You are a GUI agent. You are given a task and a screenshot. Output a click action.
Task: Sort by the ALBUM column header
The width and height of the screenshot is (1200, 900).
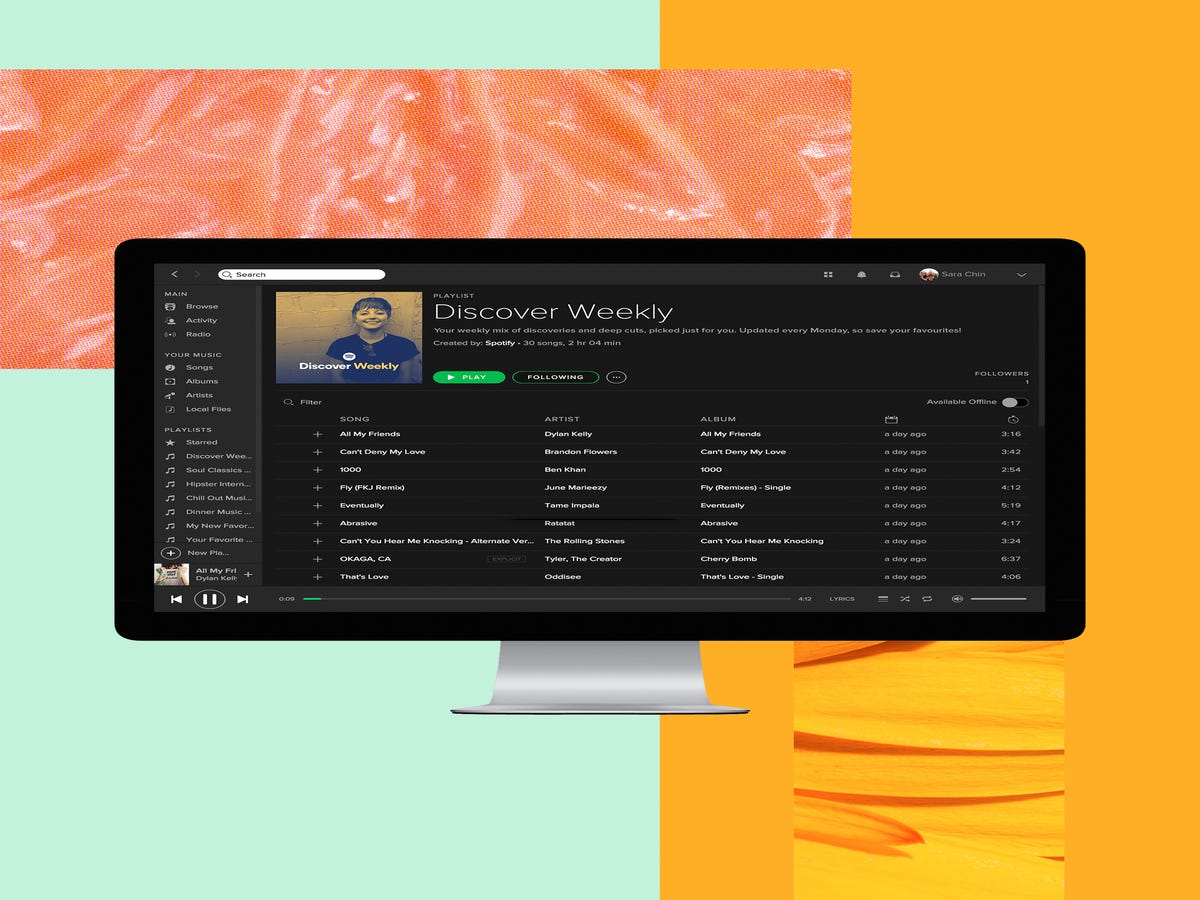[718, 419]
